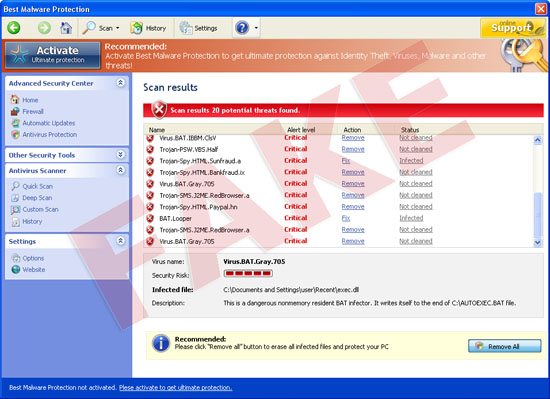Open Custom Scan from the sidebar
550x399 pixels.
pyautogui.click(x=40, y=210)
